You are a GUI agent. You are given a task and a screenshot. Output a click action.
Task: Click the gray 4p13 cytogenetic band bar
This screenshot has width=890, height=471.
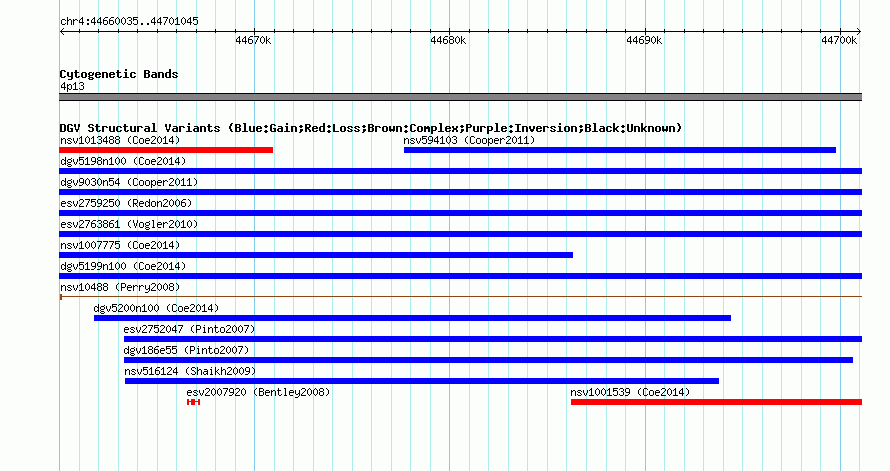461,97
